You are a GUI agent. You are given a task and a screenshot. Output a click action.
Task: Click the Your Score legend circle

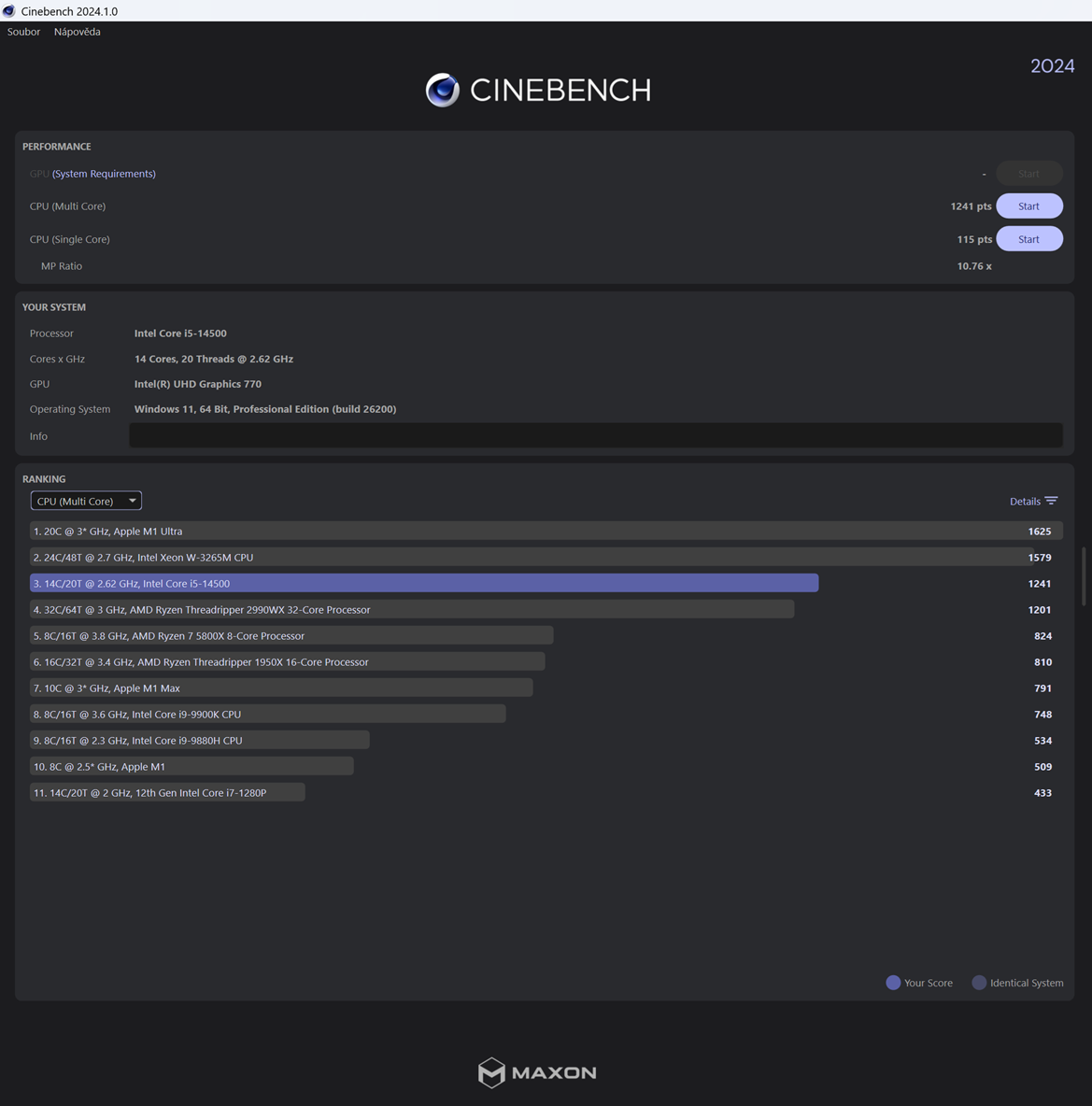pos(893,983)
